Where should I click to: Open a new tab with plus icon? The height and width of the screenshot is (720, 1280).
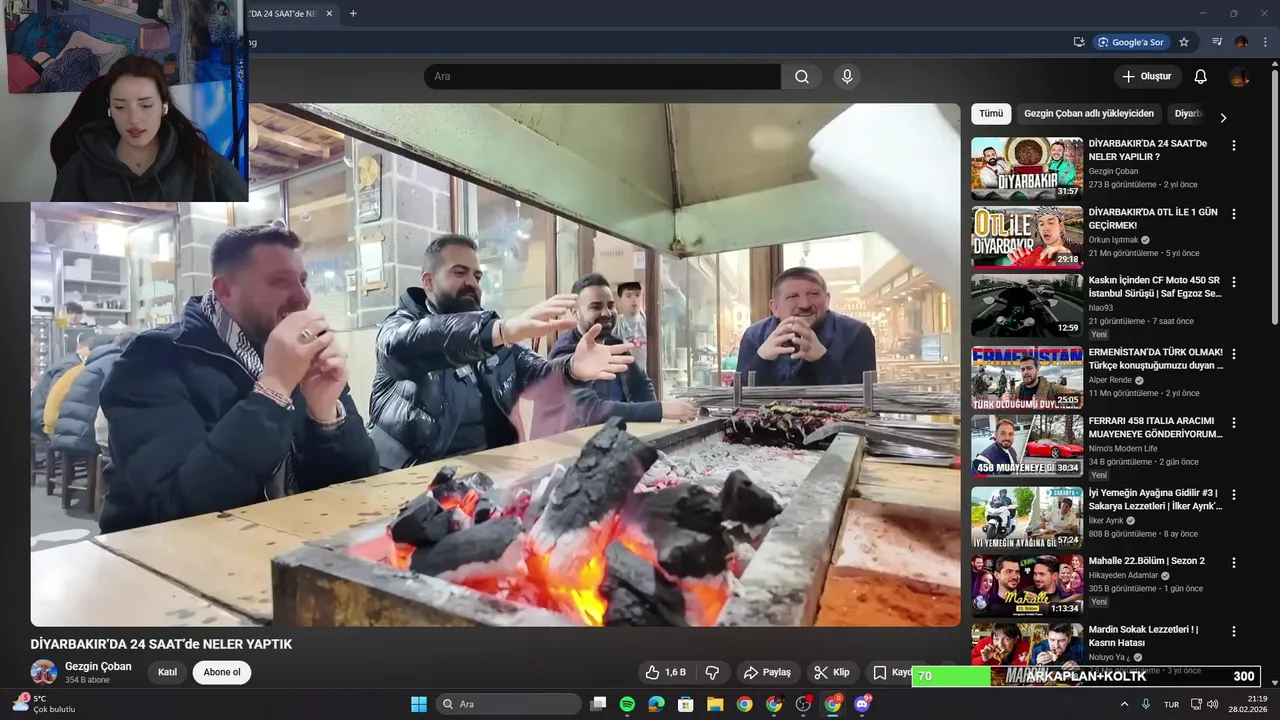(353, 13)
